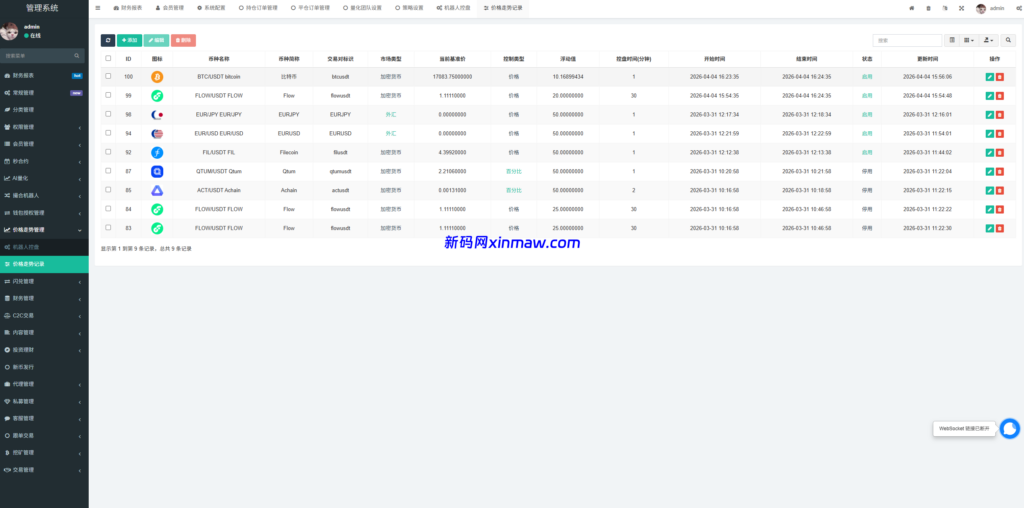
Task: Open the 新币发行 circle item in sidebar
Action: 44,367
